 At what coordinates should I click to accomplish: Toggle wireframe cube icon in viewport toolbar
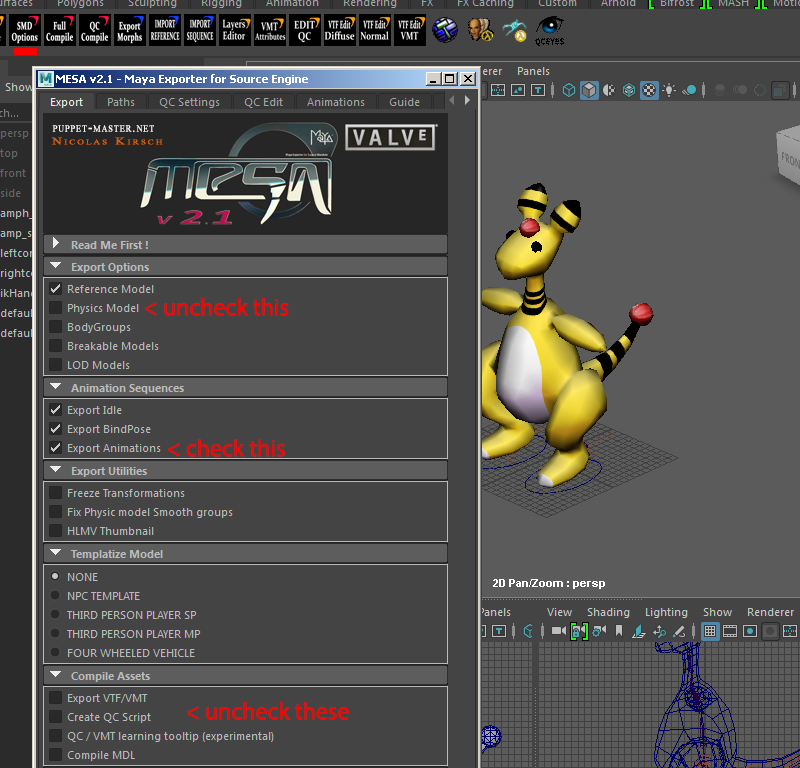(x=569, y=90)
